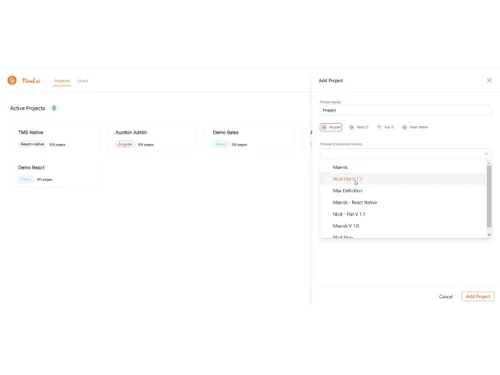Click the React tag on Demo React
The width and height of the screenshot is (500, 375).
[26, 179]
